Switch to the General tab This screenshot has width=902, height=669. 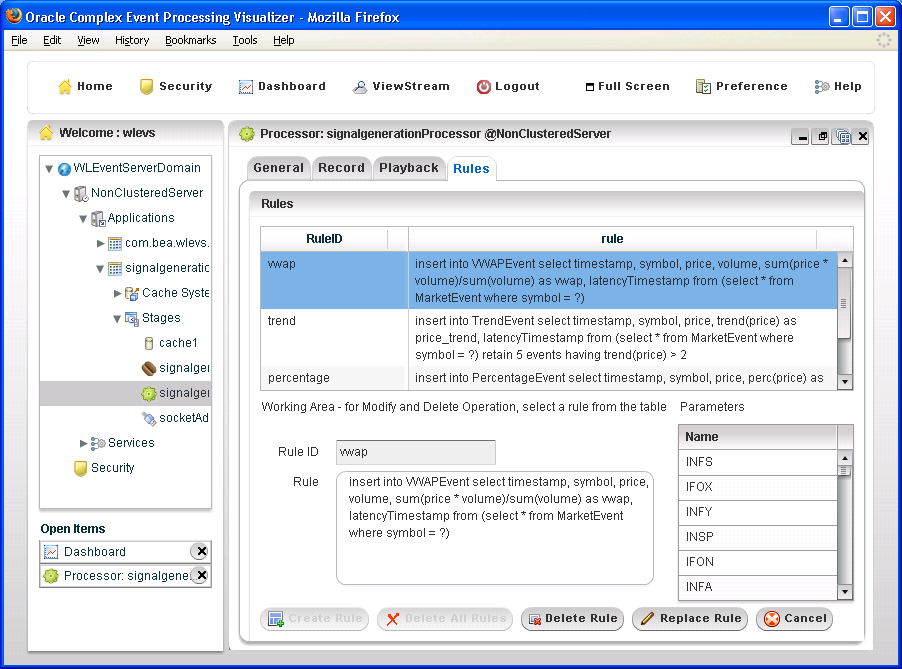[x=278, y=168]
